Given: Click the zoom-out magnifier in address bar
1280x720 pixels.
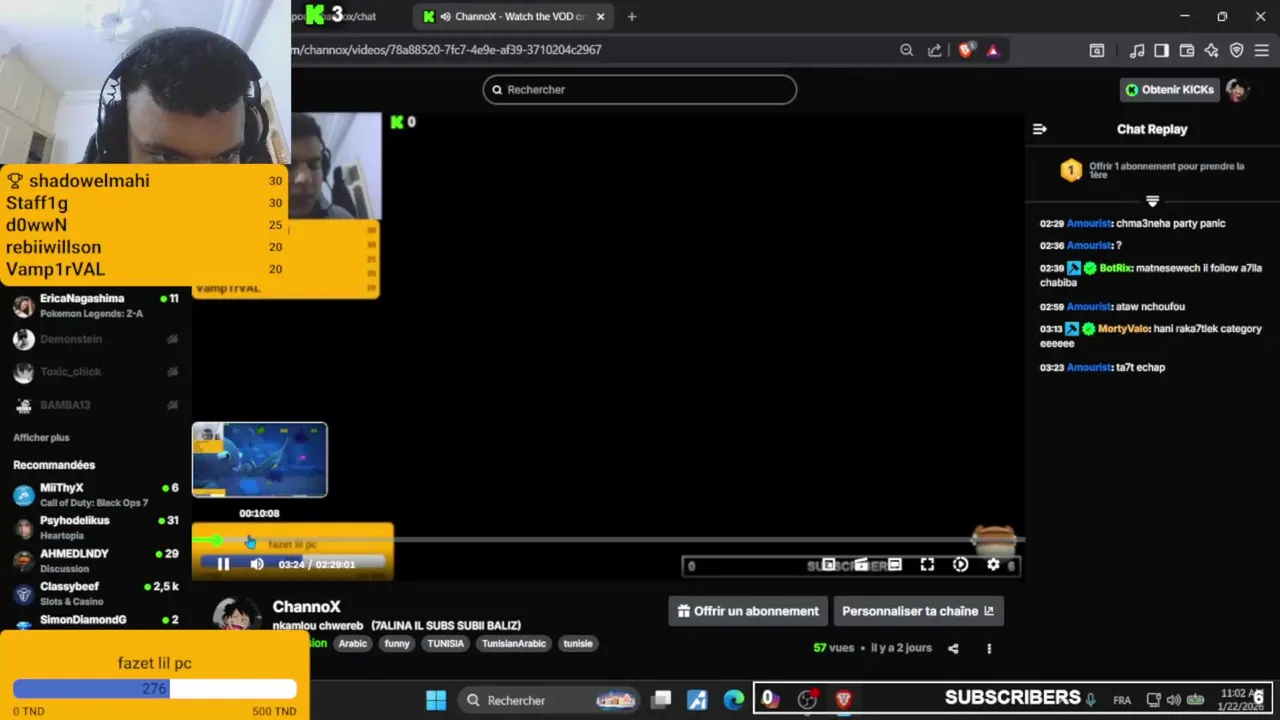Looking at the screenshot, I should [906, 50].
